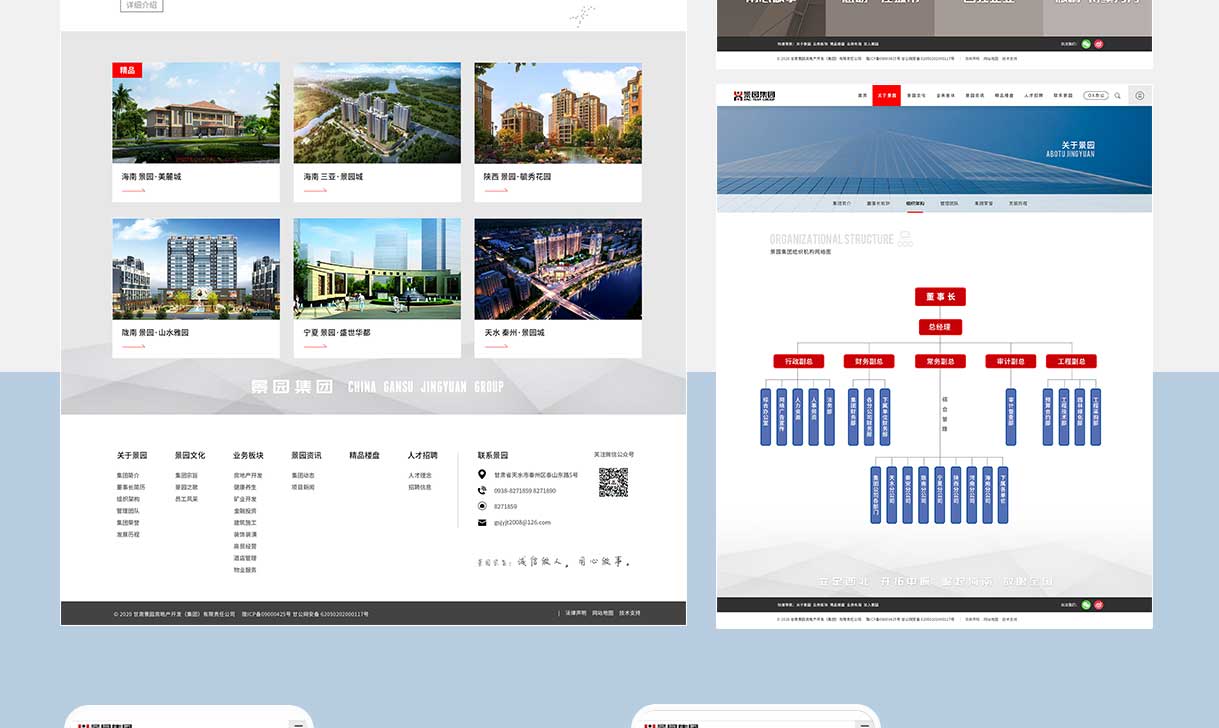The height and width of the screenshot is (728, 1219).
Task: Select the 联系景园 item in the top navigation
Action: pos(1063,96)
